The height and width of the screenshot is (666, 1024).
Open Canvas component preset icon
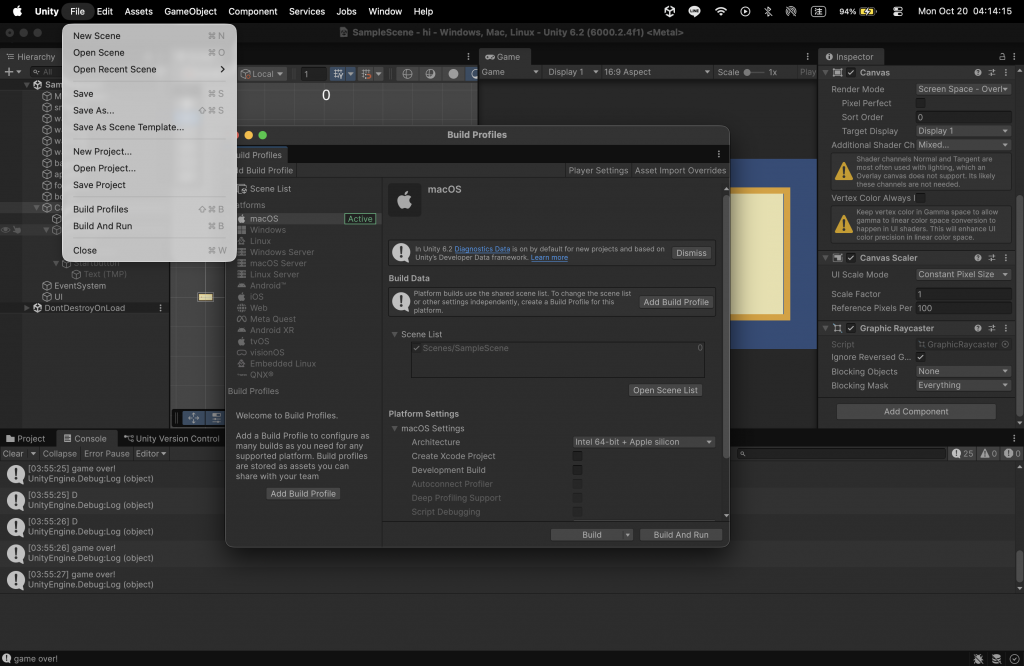click(x=991, y=72)
